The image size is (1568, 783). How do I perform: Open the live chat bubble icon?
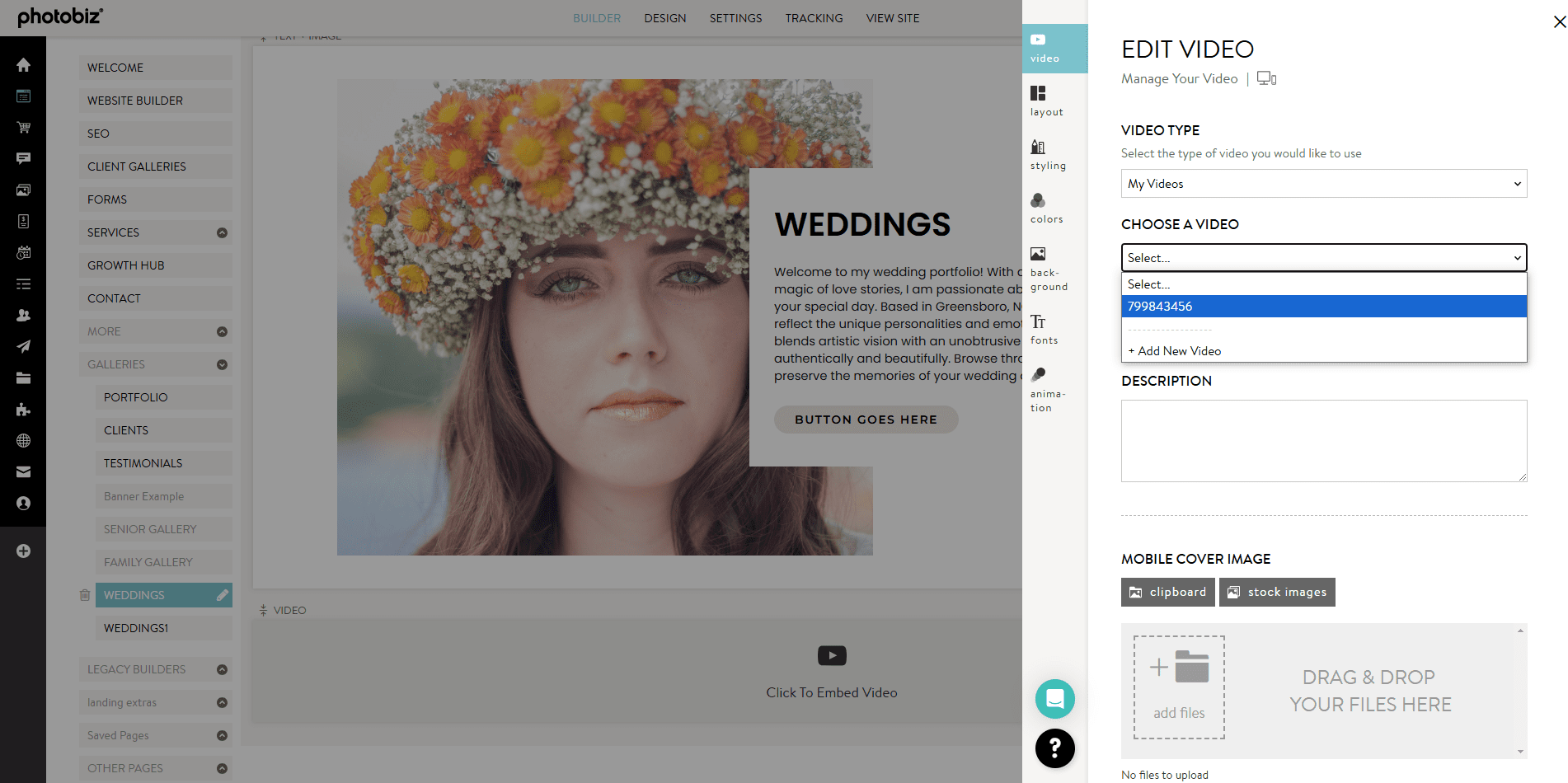pyautogui.click(x=1054, y=699)
